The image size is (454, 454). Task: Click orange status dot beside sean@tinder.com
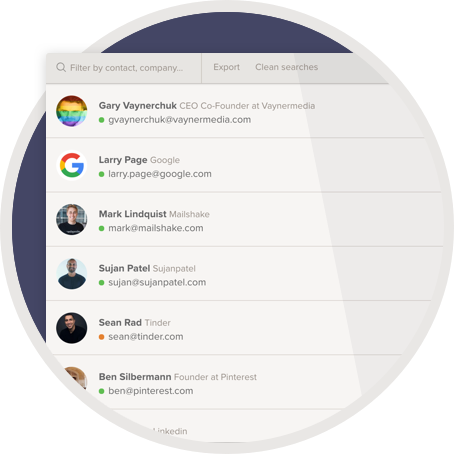102,337
